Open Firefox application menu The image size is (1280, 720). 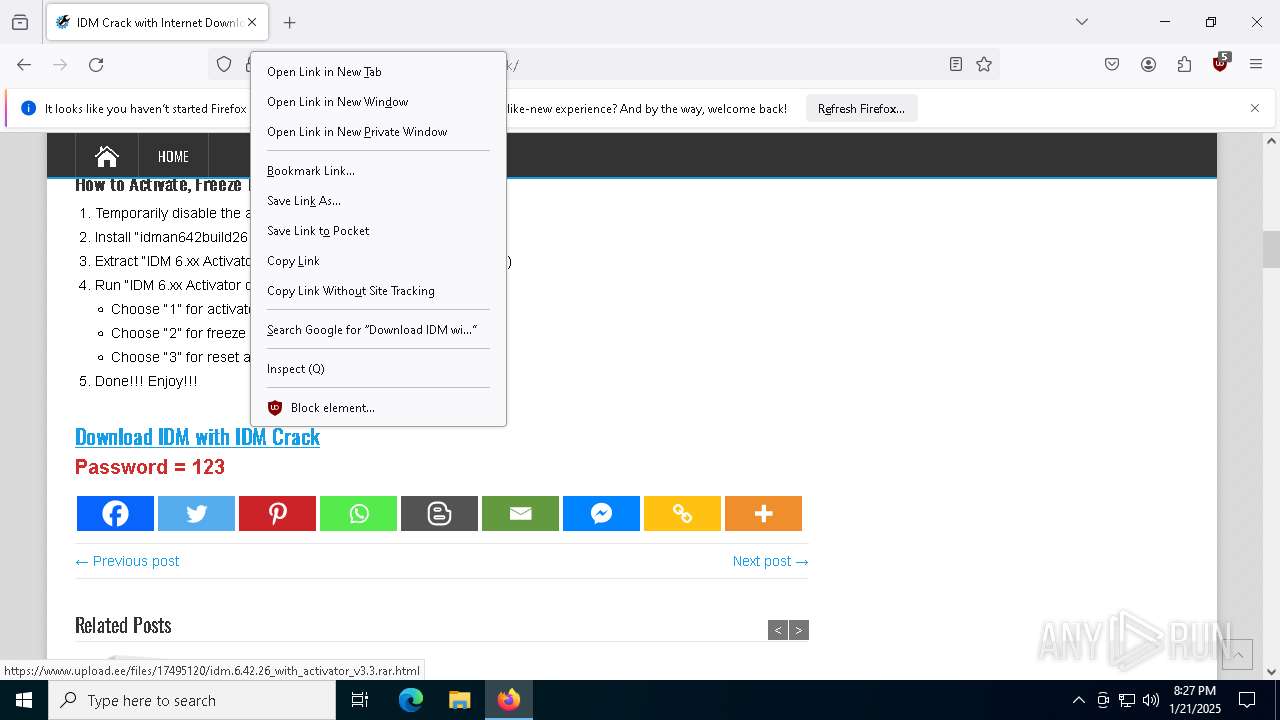coord(1256,64)
